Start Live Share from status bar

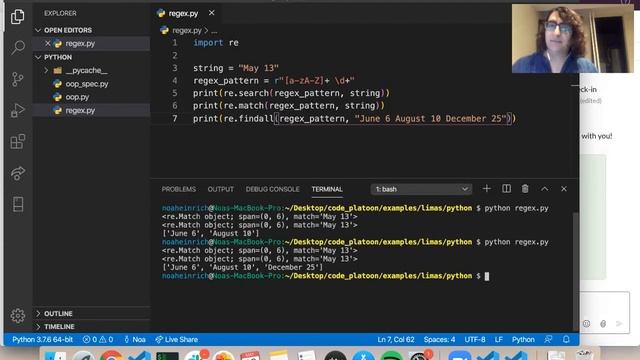pyautogui.click(x=176, y=340)
